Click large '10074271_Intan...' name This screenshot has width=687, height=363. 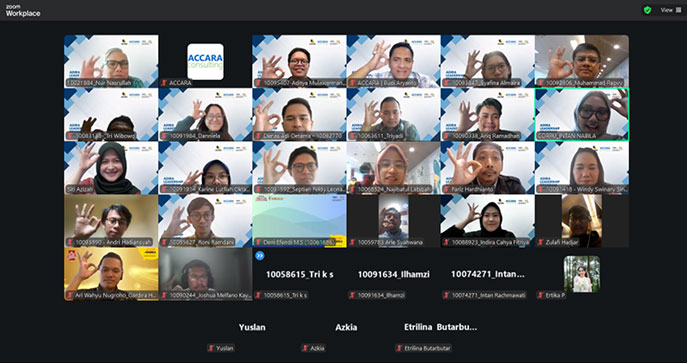click(488, 275)
